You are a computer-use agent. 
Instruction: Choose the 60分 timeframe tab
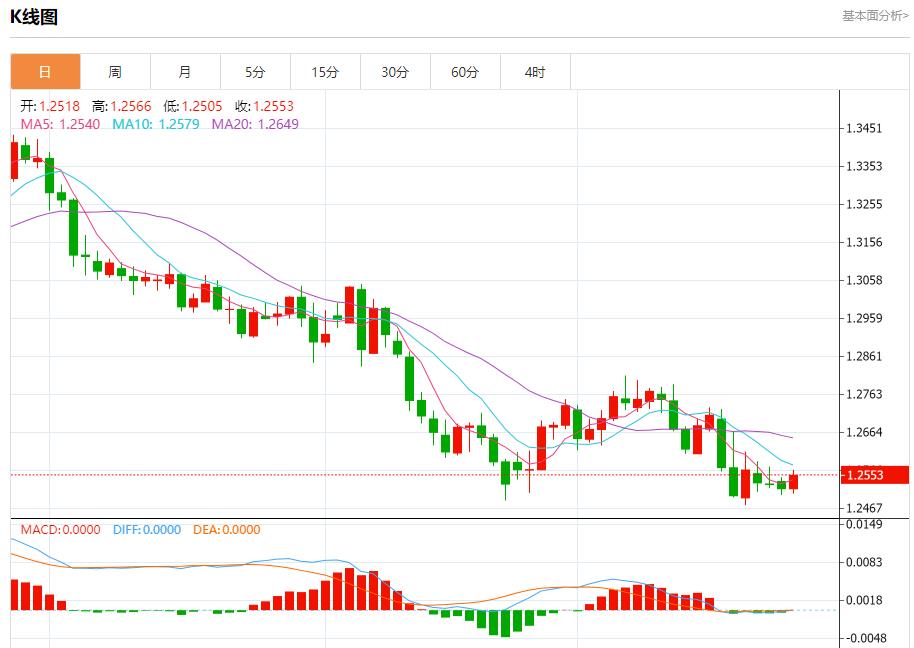465,72
